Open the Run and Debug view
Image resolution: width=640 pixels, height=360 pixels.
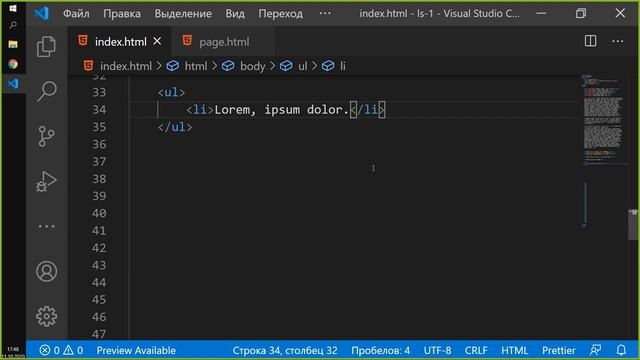(47, 181)
